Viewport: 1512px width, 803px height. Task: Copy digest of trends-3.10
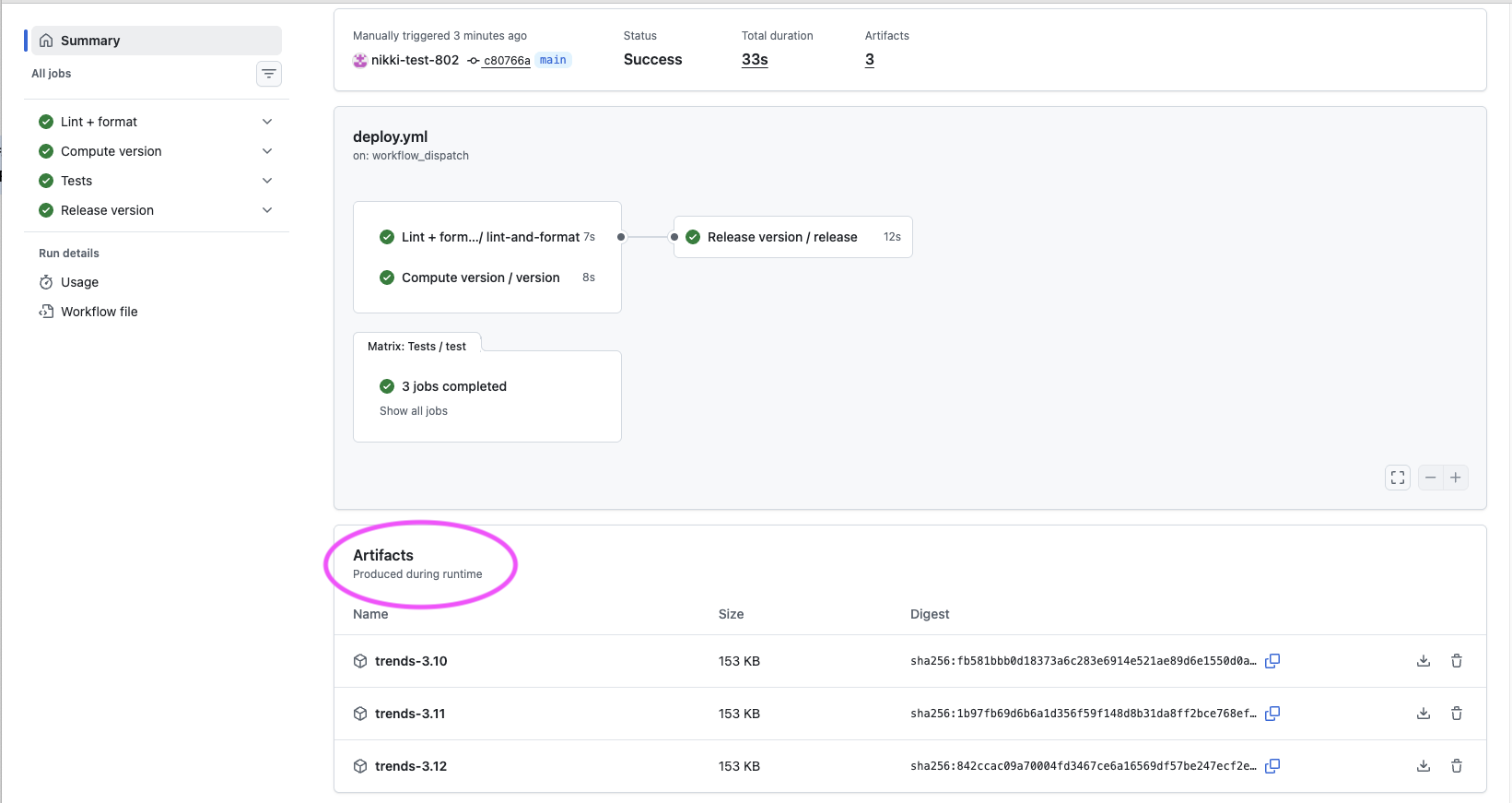coord(1272,661)
